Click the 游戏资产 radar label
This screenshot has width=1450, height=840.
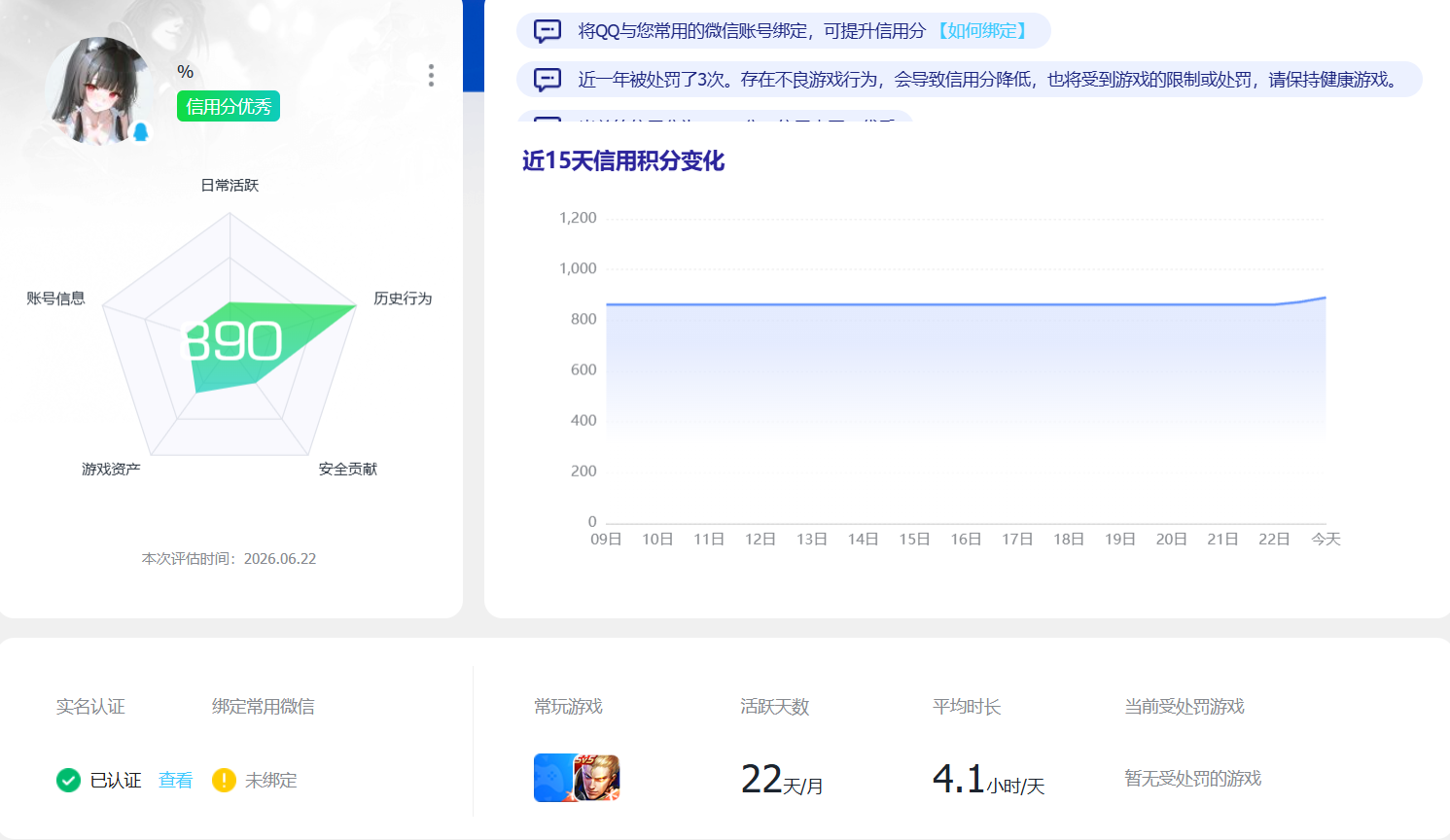(111, 469)
